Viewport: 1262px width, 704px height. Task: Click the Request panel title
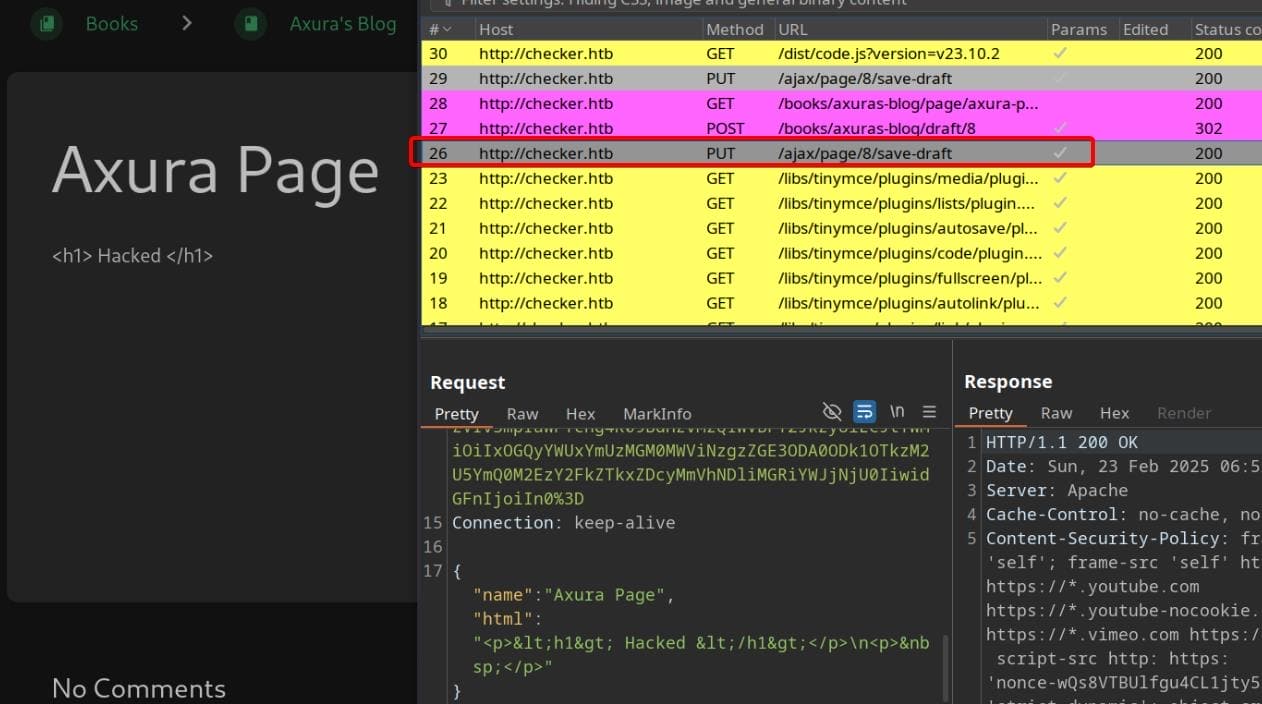click(x=468, y=382)
